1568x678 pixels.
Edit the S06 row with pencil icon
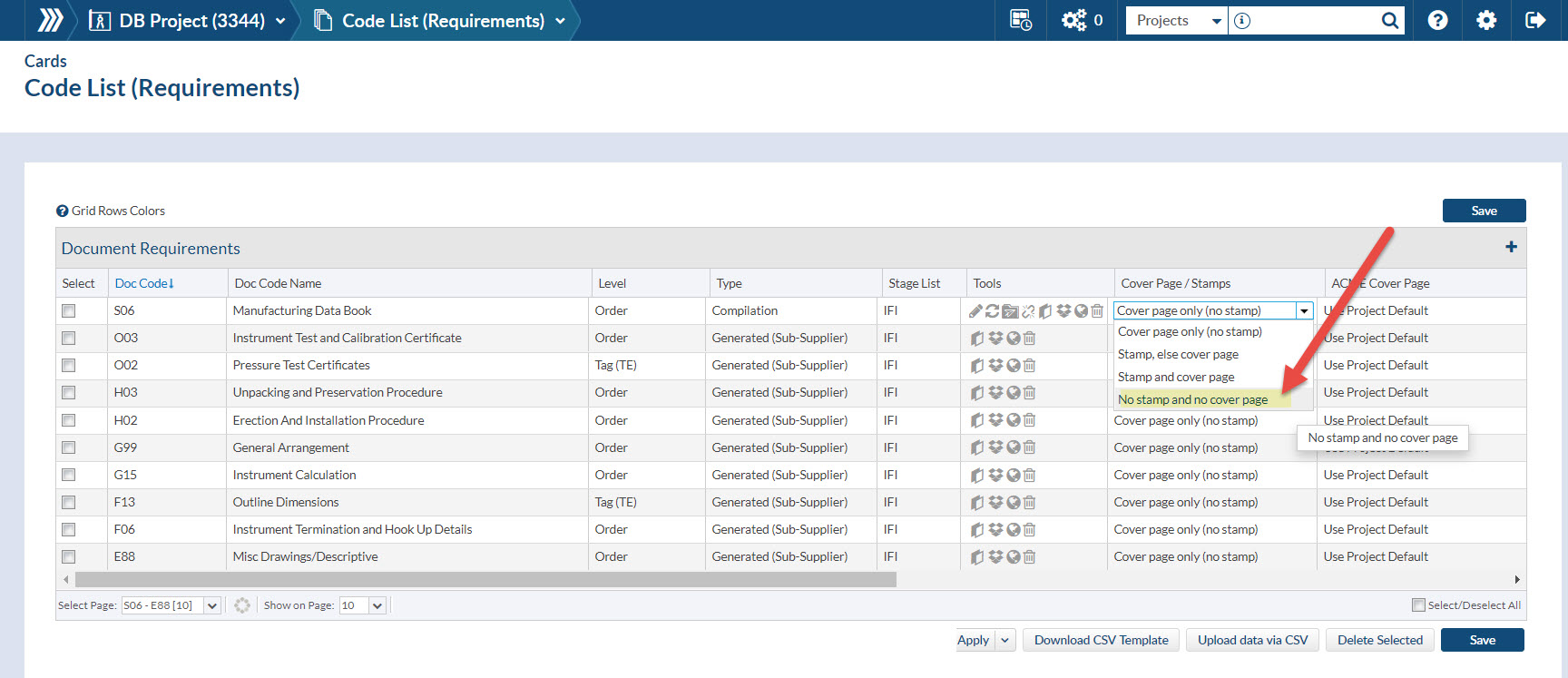[975, 310]
